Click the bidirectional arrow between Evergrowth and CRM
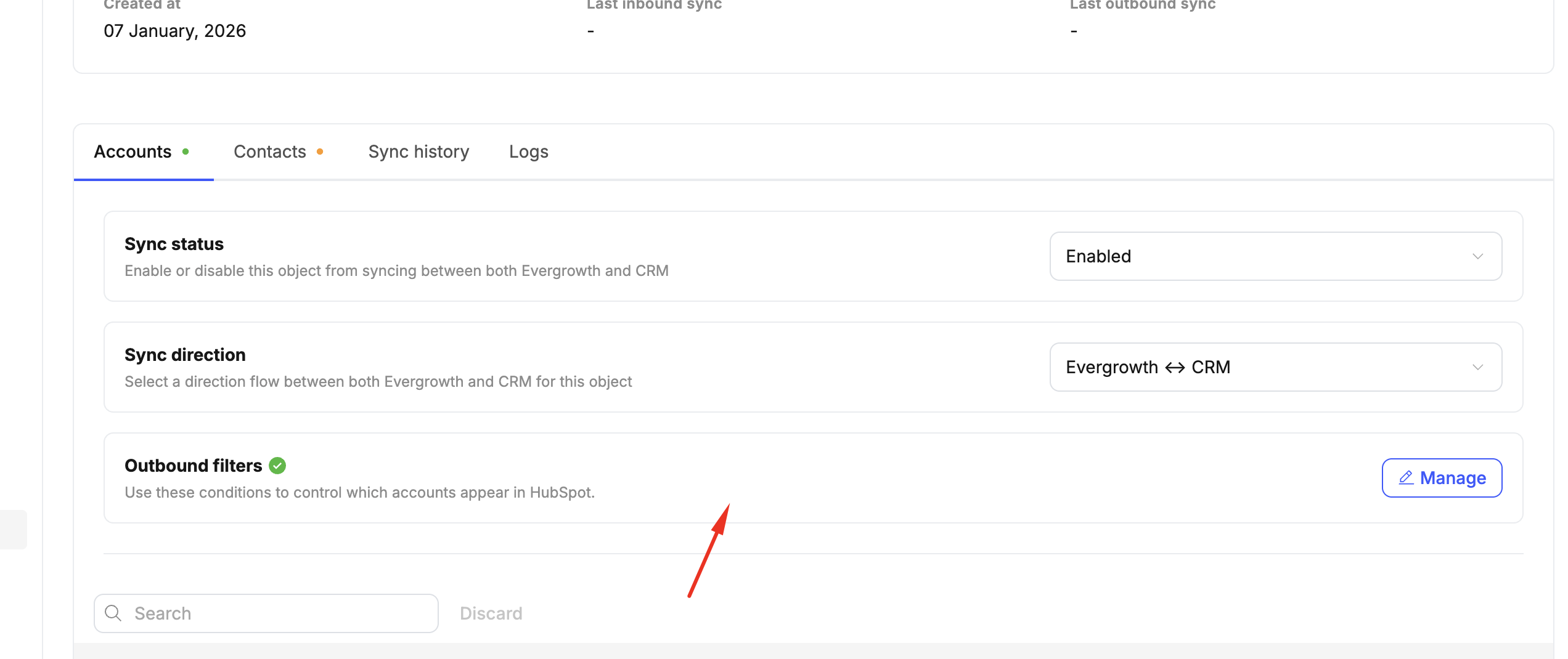Image resolution: width=1568 pixels, height=659 pixels. tap(1175, 368)
